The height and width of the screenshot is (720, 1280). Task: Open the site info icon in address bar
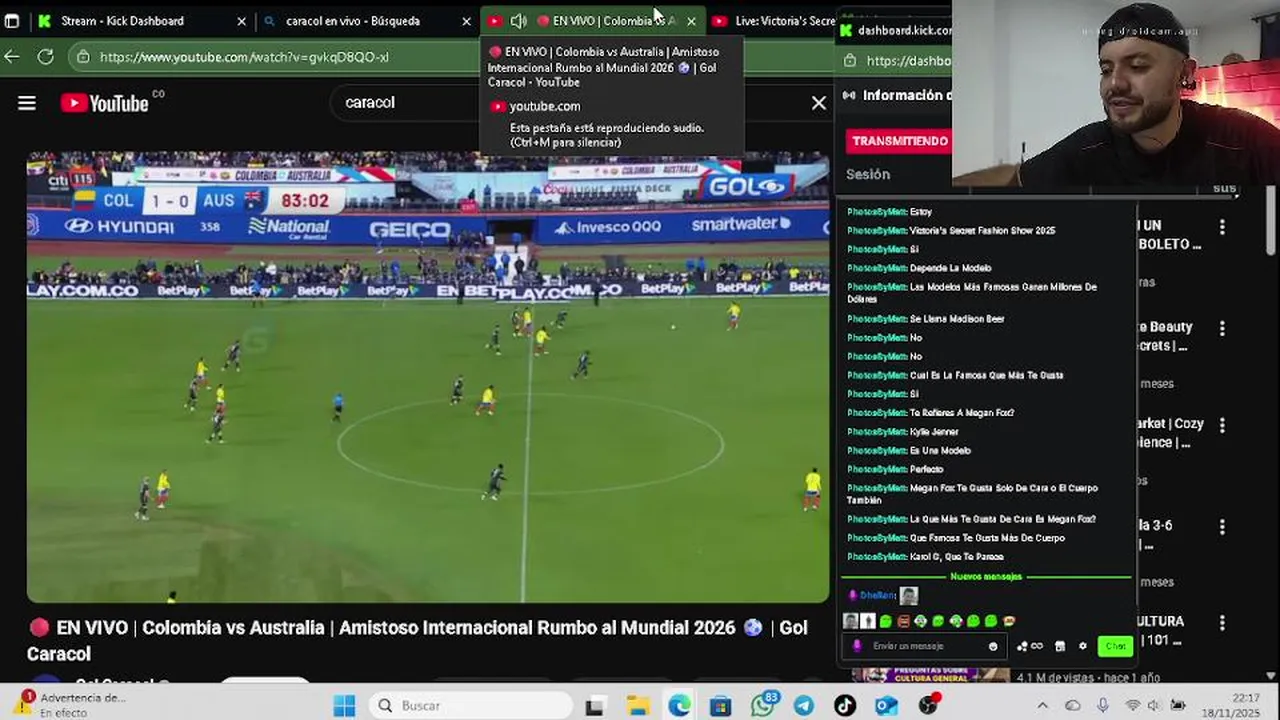[84, 57]
